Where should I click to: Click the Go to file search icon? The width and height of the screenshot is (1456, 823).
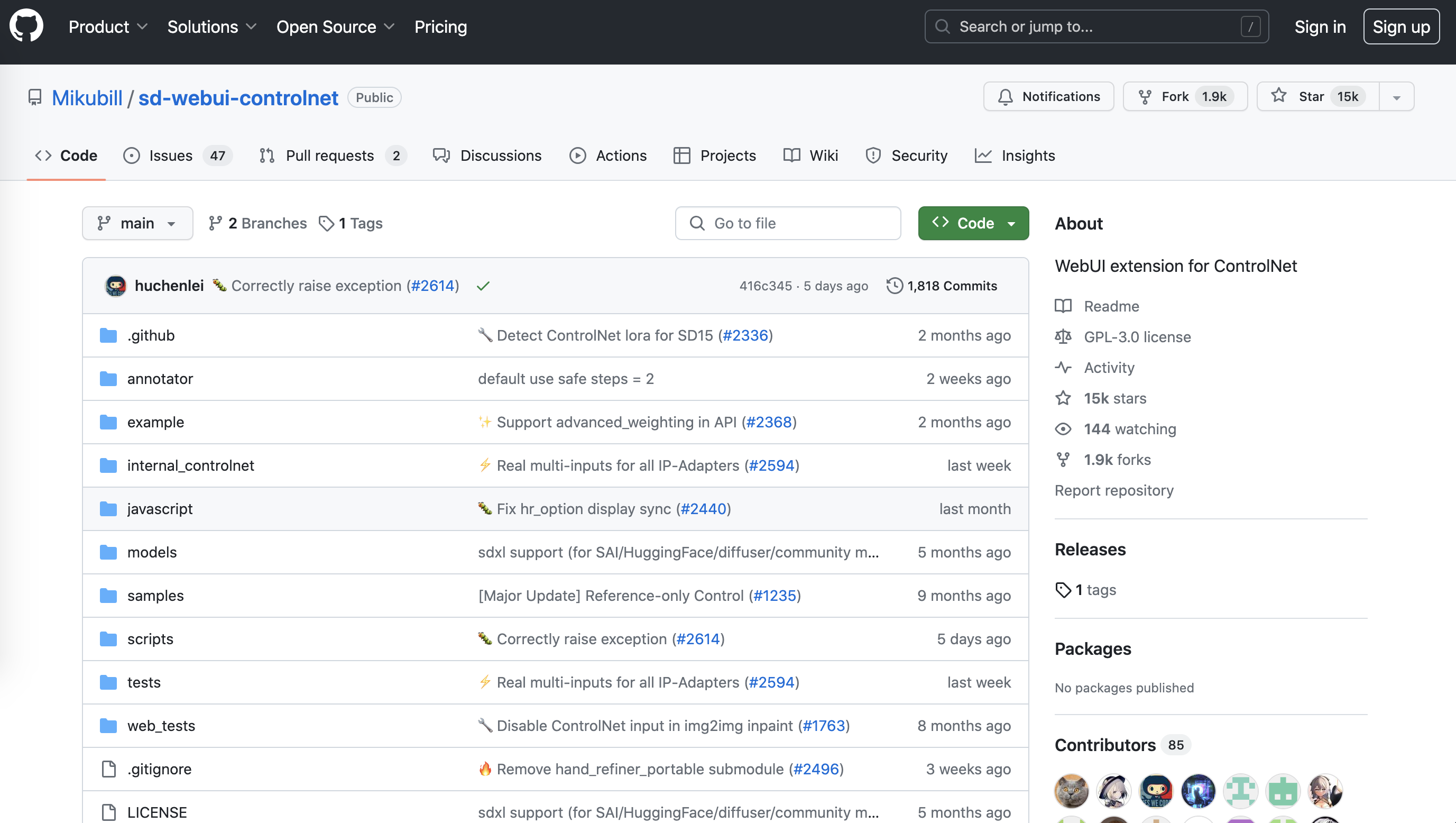click(x=697, y=223)
